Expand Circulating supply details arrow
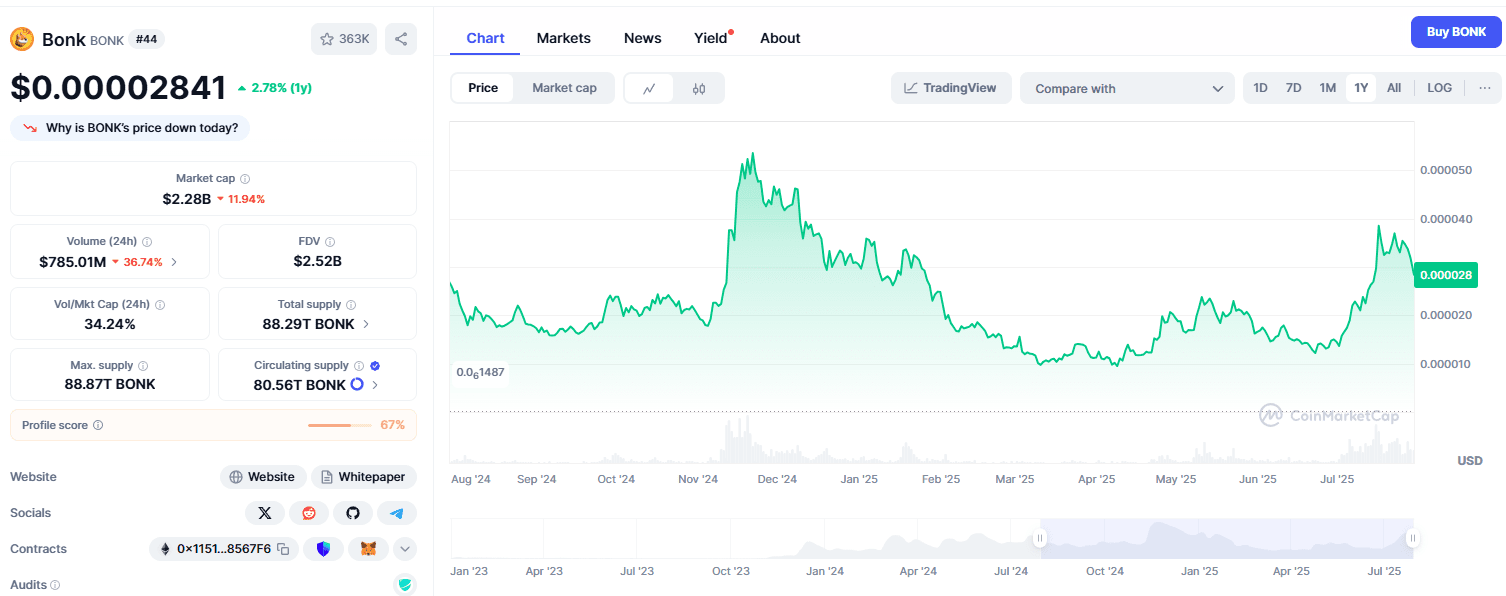Image resolution: width=1506 pixels, height=596 pixels. point(375,385)
